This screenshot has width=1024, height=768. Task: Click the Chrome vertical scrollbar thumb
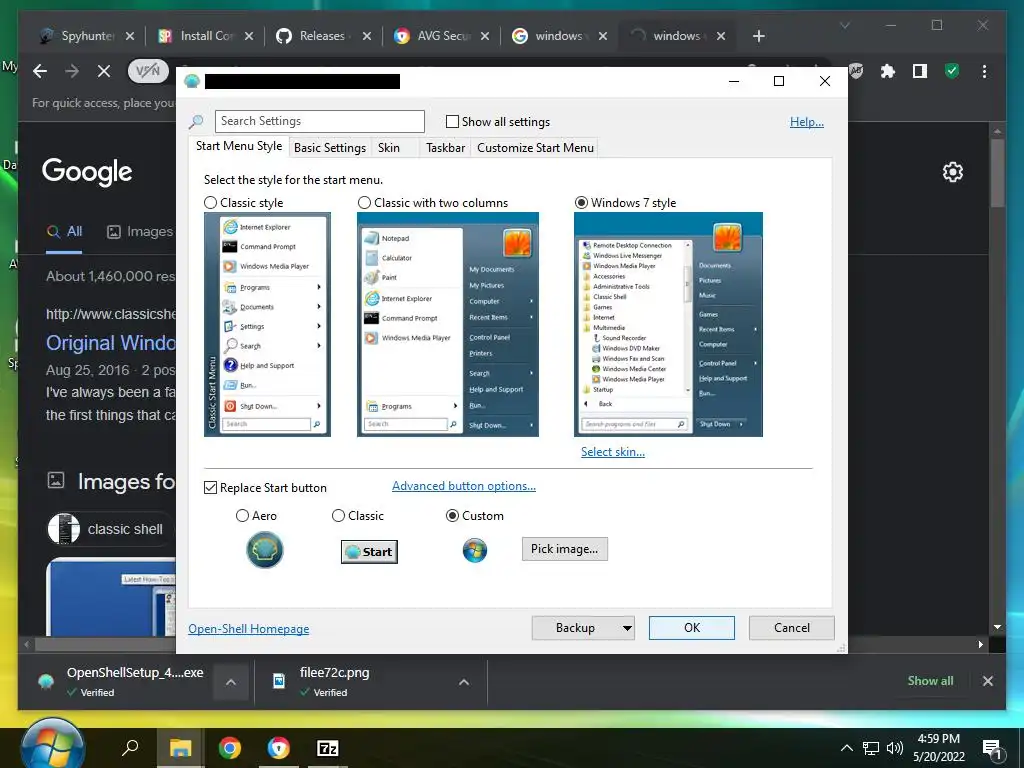click(x=997, y=172)
